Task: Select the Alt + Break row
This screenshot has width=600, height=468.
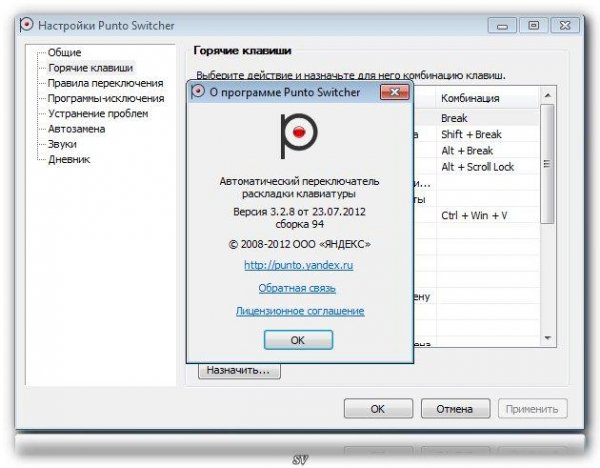Action: coord(476,150)
